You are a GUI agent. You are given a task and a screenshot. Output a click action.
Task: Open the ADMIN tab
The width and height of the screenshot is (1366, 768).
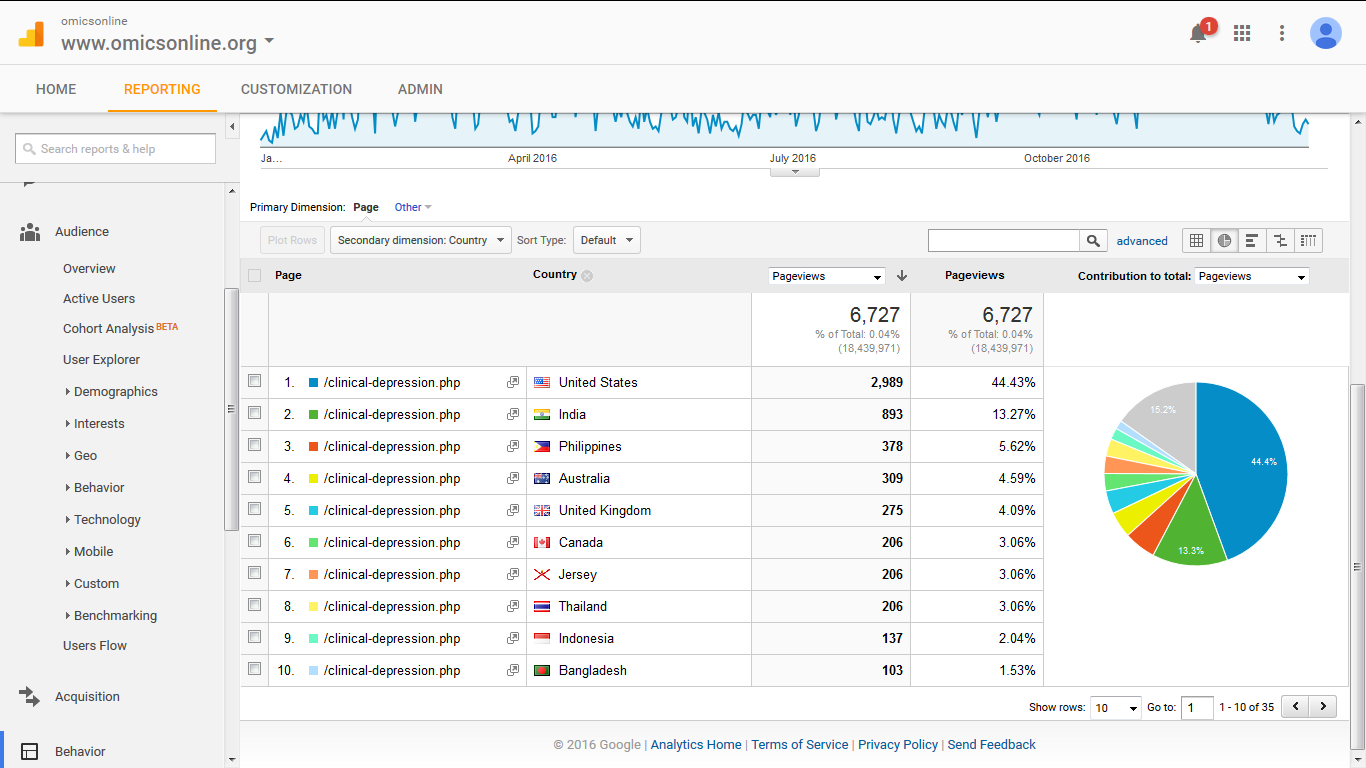click(x=420, y=89)
